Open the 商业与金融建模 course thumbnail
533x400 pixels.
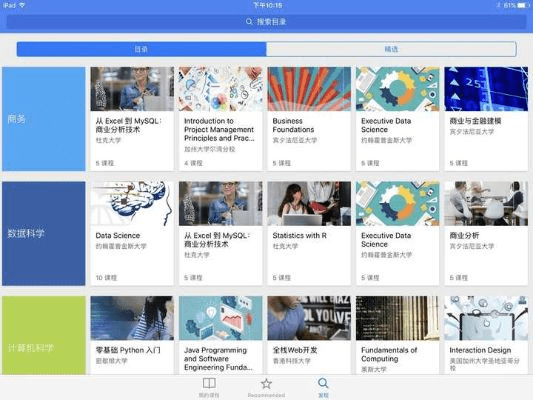tap(486, 89)
